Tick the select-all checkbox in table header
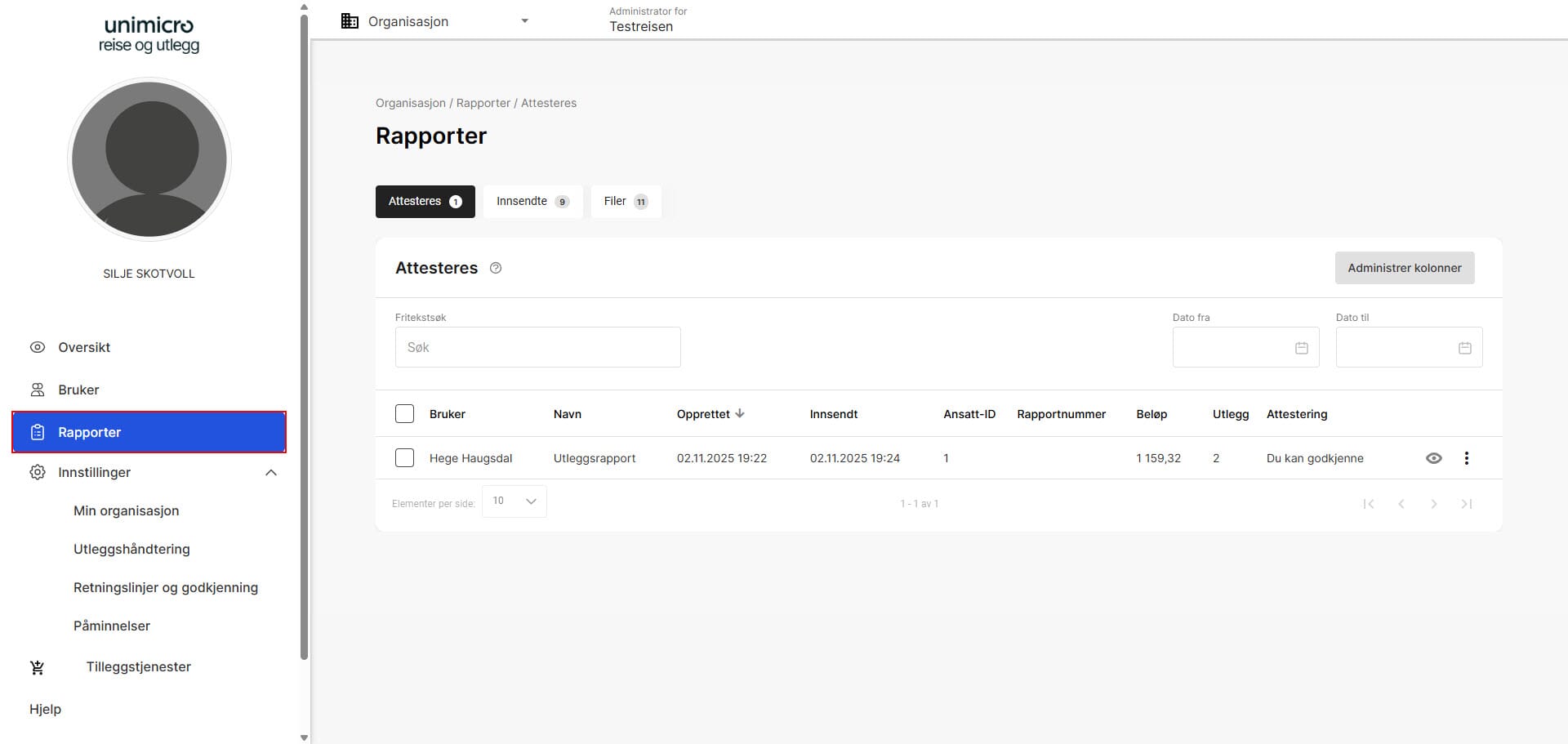The image size is (1568, 744). [404, 414]
